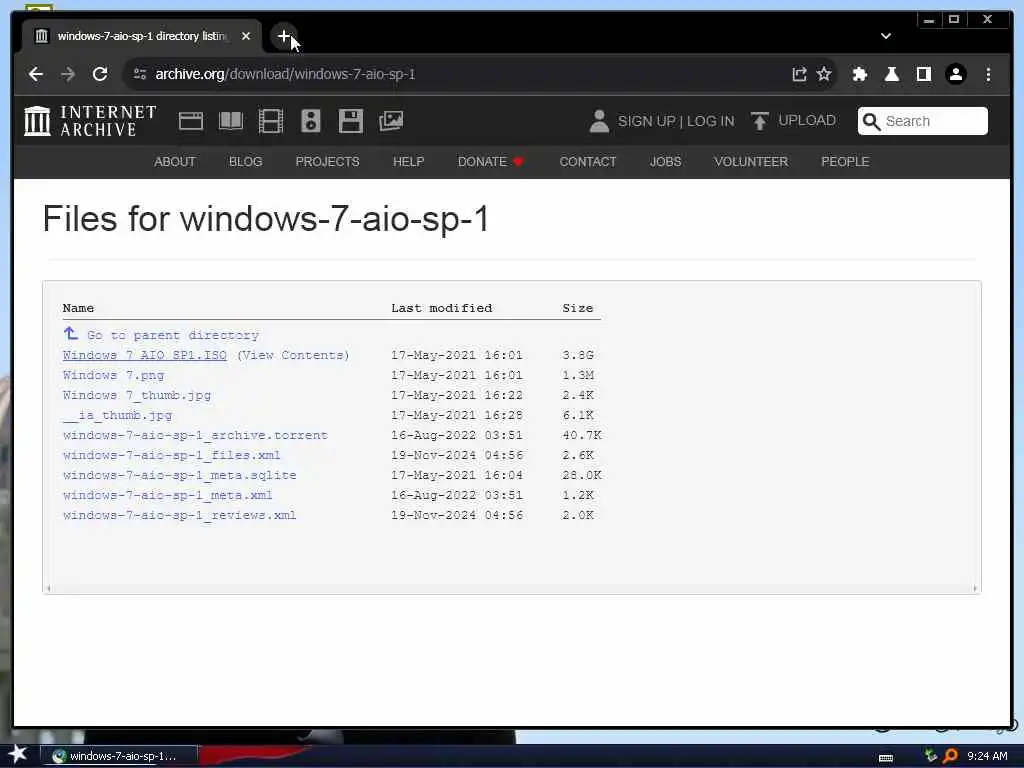
Task: Open the Web archive icon
Action: coord(191,121)
